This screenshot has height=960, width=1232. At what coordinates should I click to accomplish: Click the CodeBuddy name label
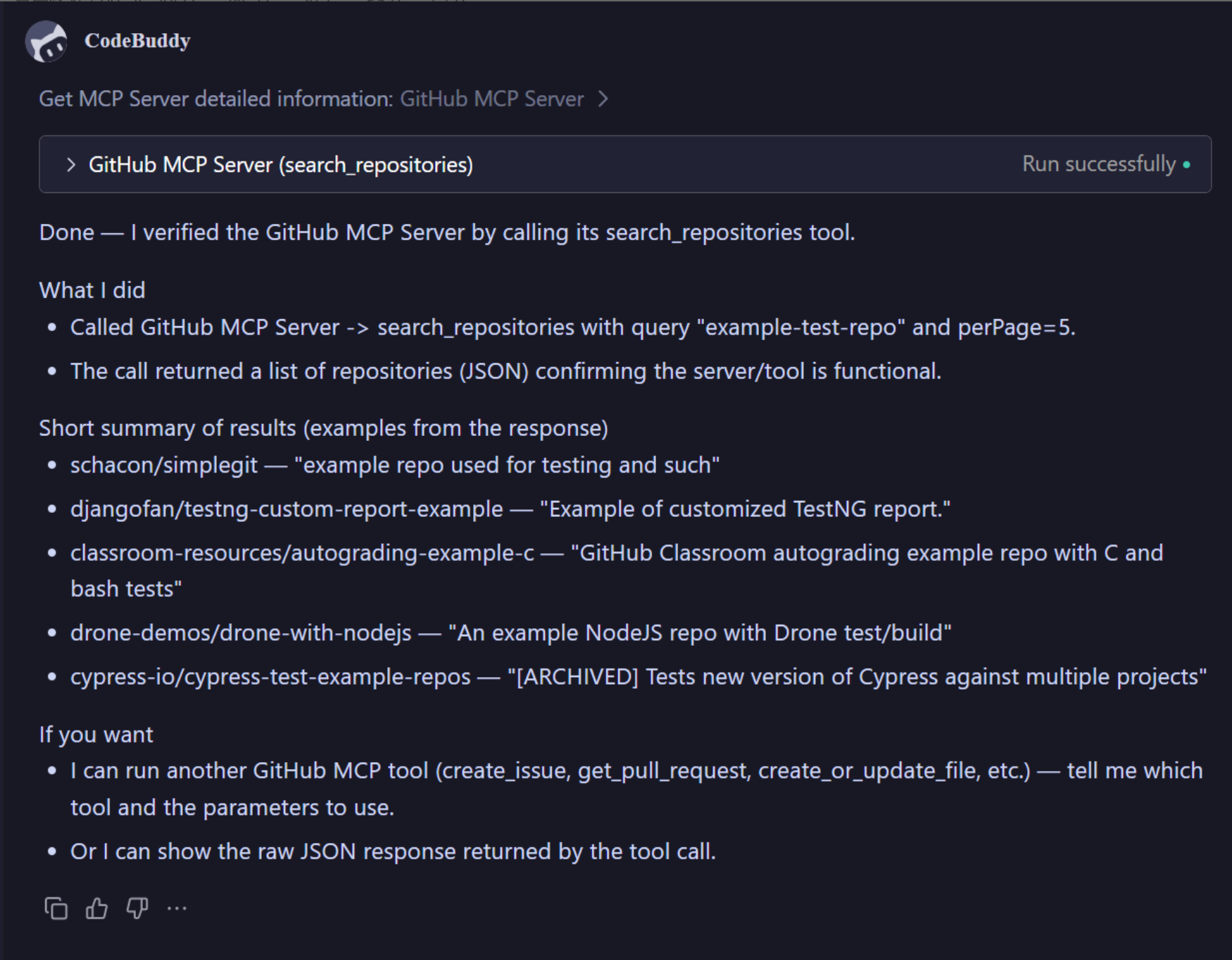[x=136, y=41]
